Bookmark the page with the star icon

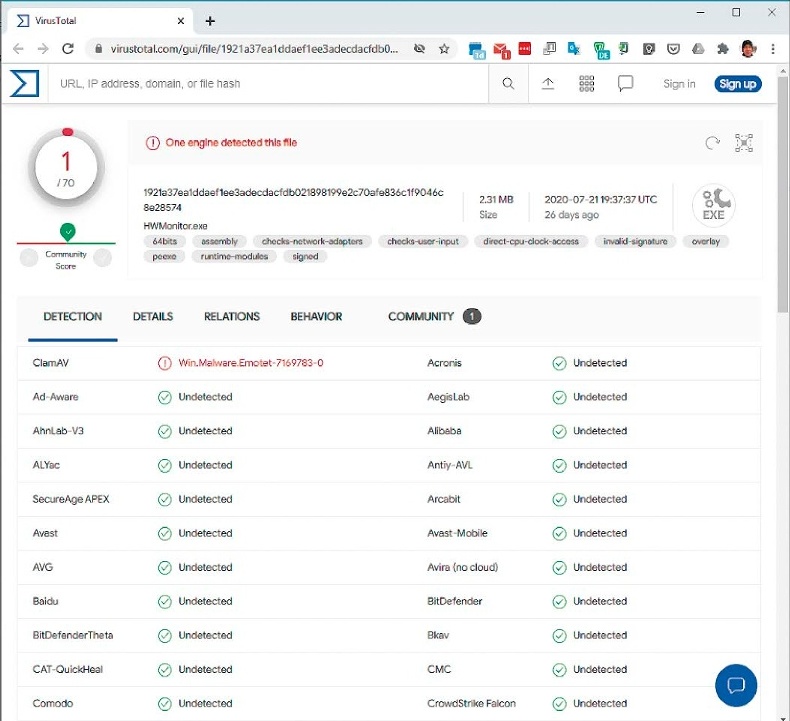click(x=444, y=49)
